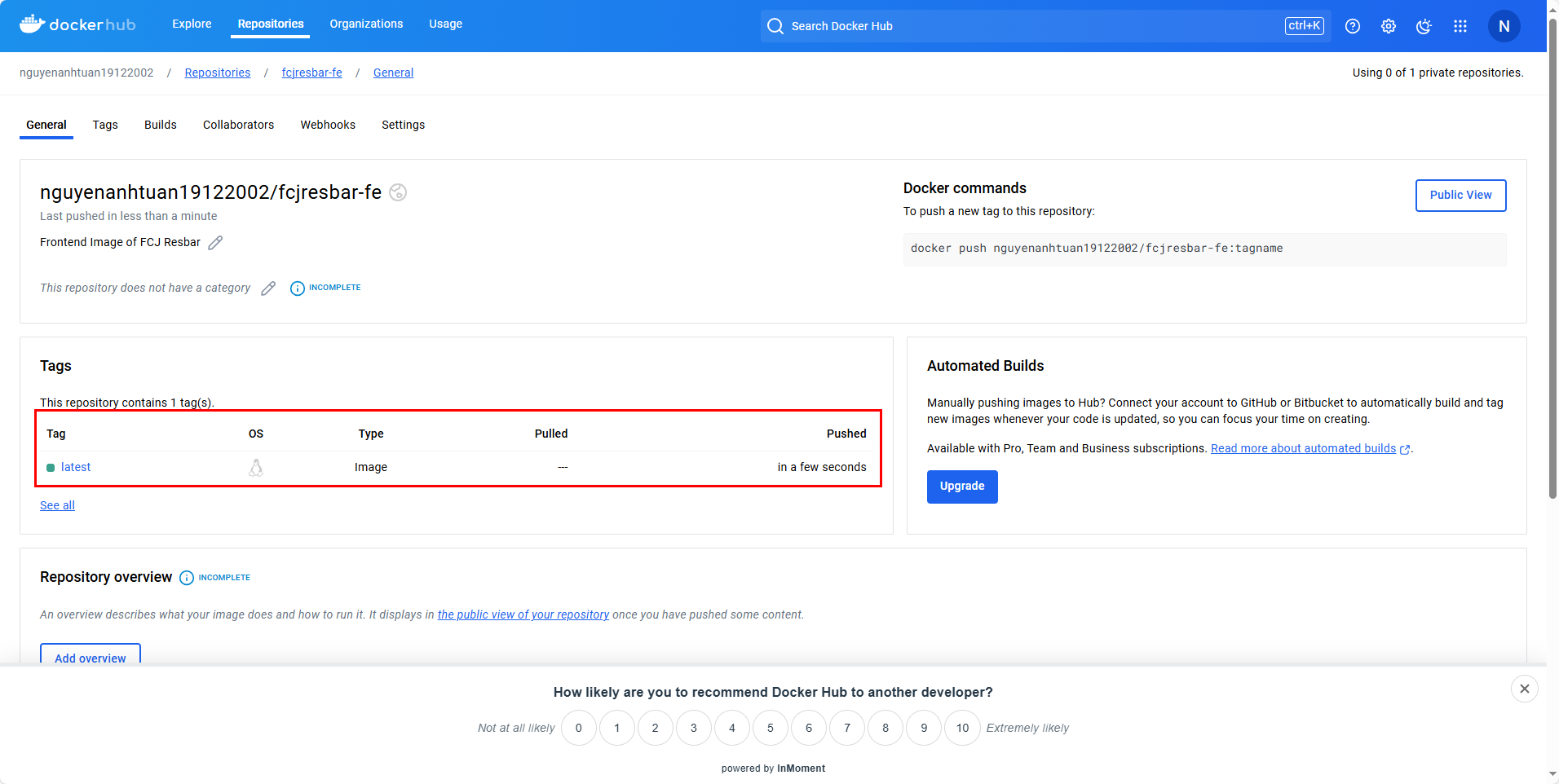1559x784 pixels.
Task: Click the docker push command box
Action: pos(1204,249)
